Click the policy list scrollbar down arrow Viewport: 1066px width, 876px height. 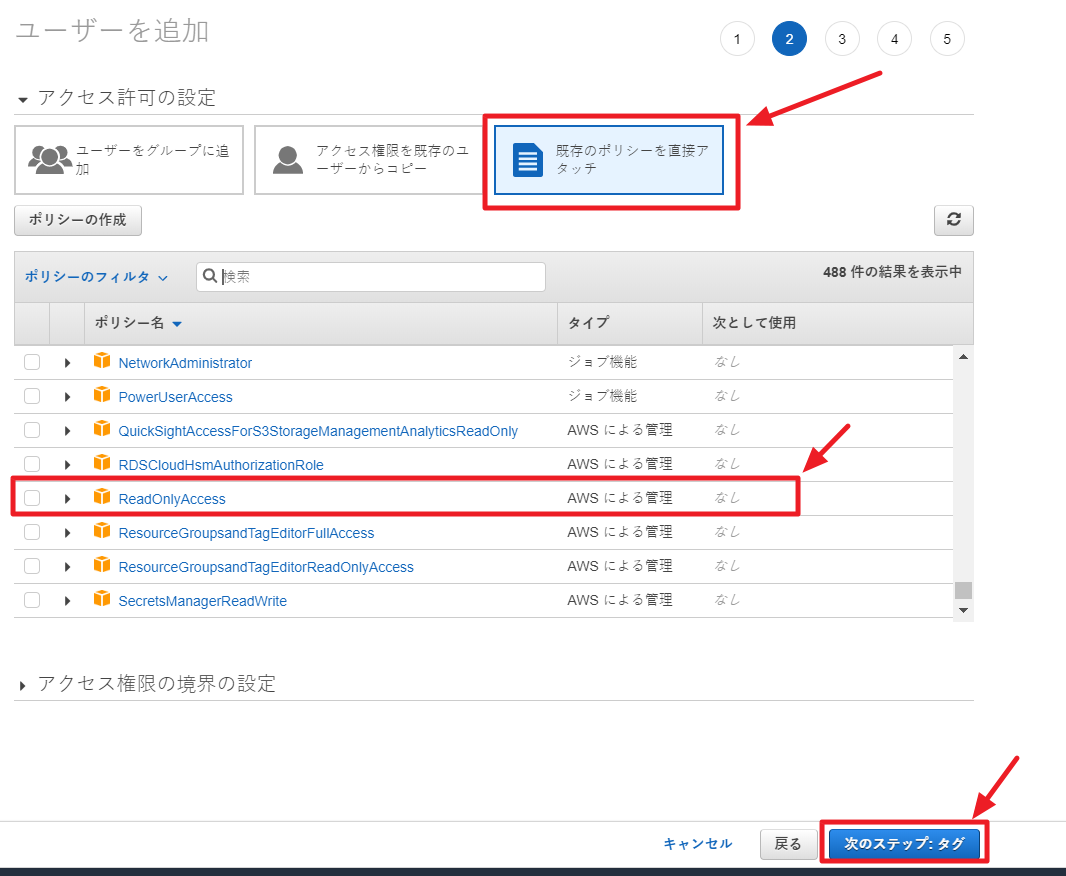(963, 610)
